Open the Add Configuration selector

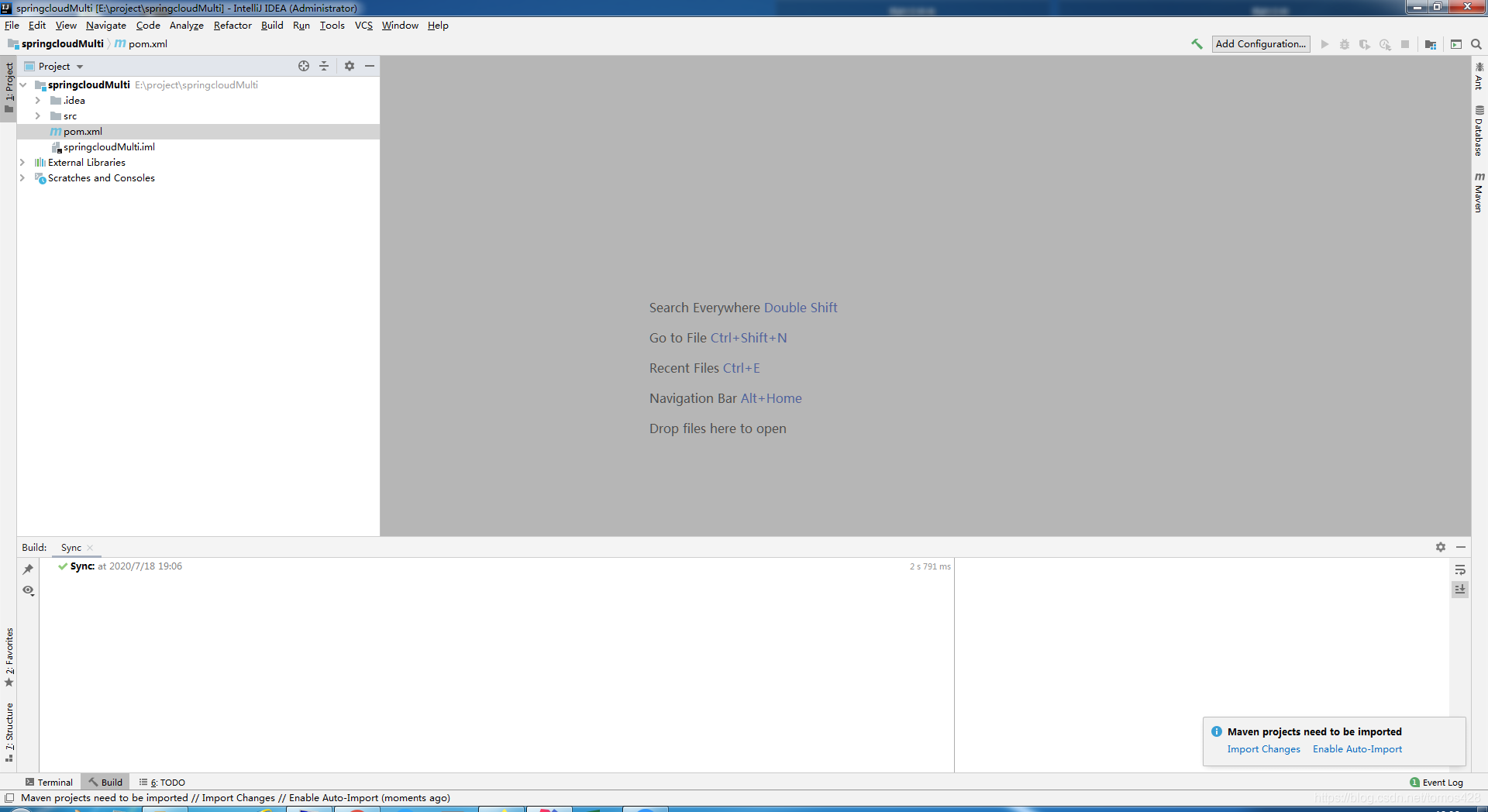tap(1261, 44)
